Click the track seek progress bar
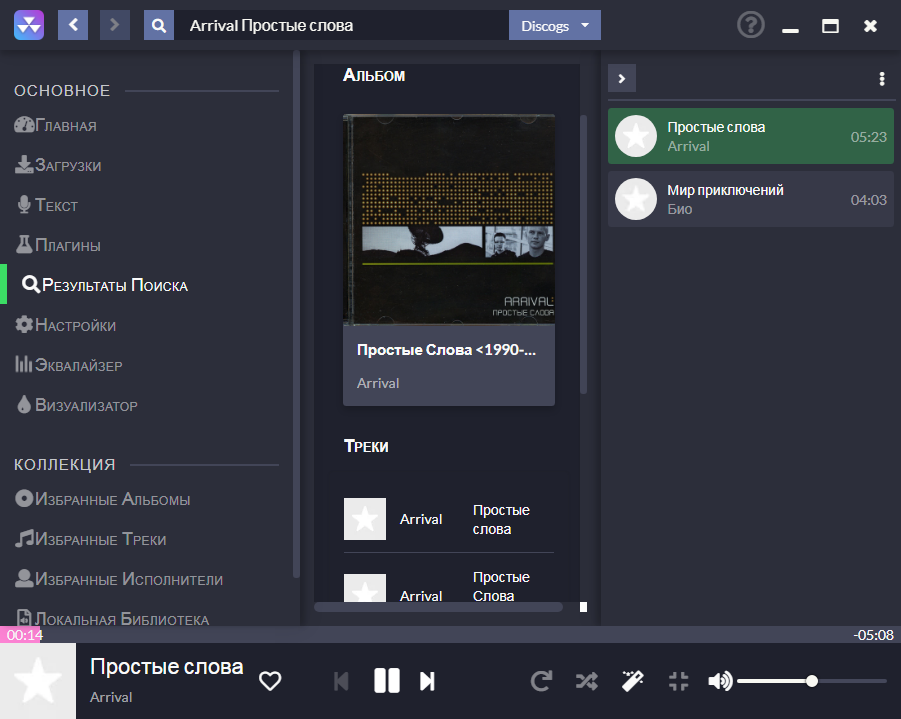 point(450,635)
